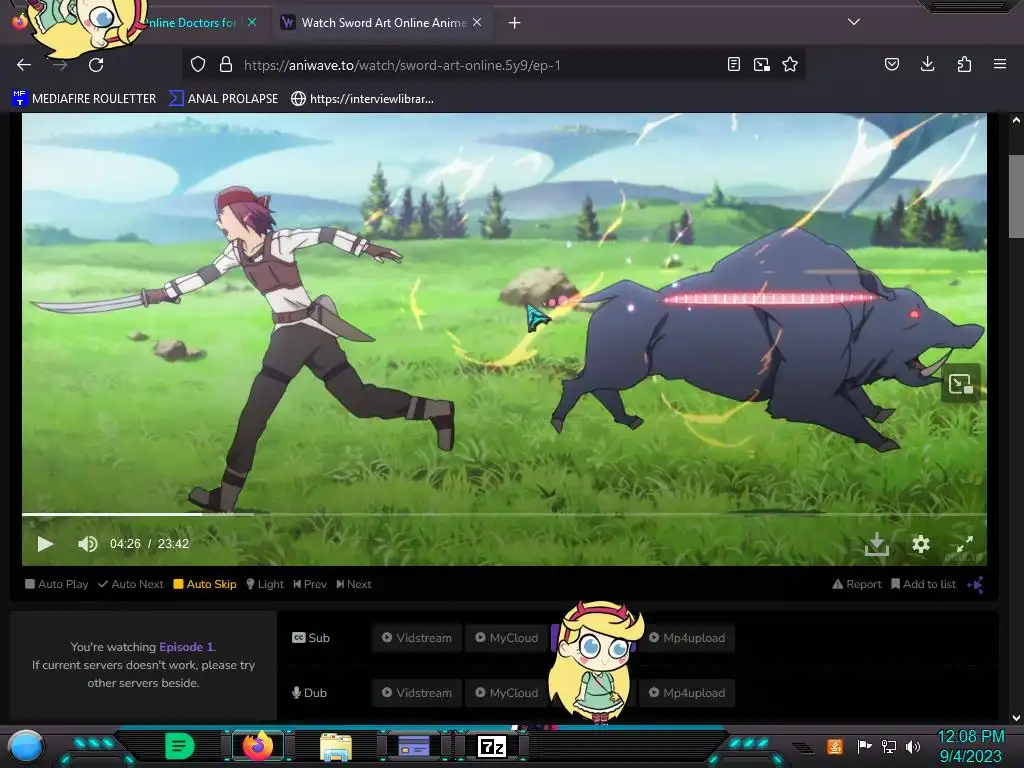Viewport: 1024px width, 768px height.
Task: Open video player settings gear
Action: (921, 544)
